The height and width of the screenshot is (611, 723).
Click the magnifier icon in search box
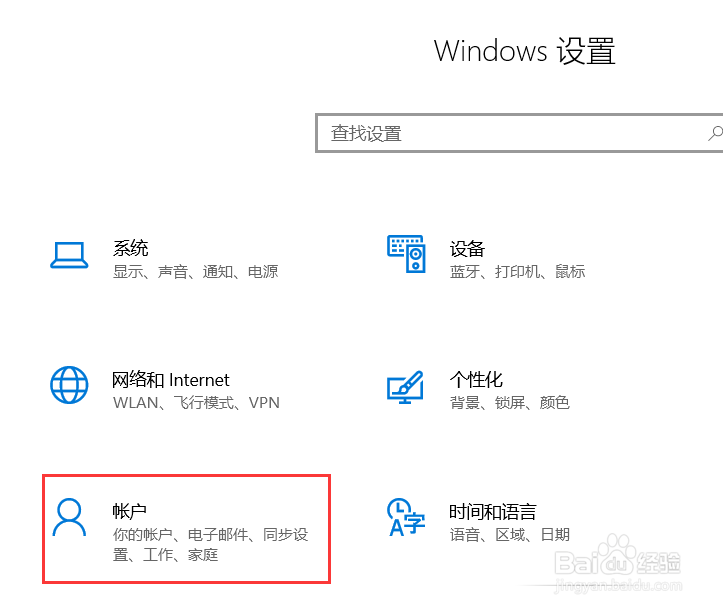tap(715, 133)
